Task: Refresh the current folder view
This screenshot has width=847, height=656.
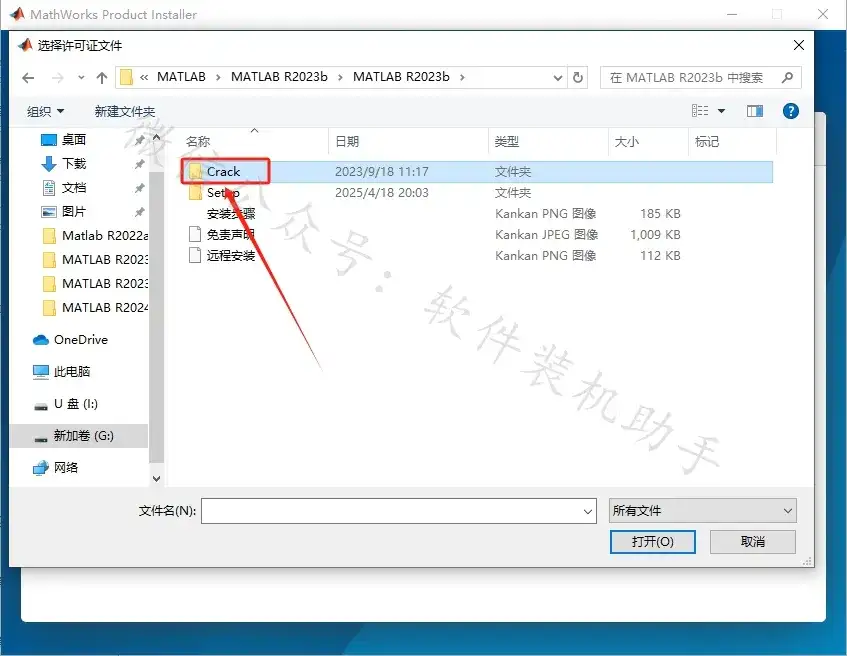Action: [x=577, y=78]
